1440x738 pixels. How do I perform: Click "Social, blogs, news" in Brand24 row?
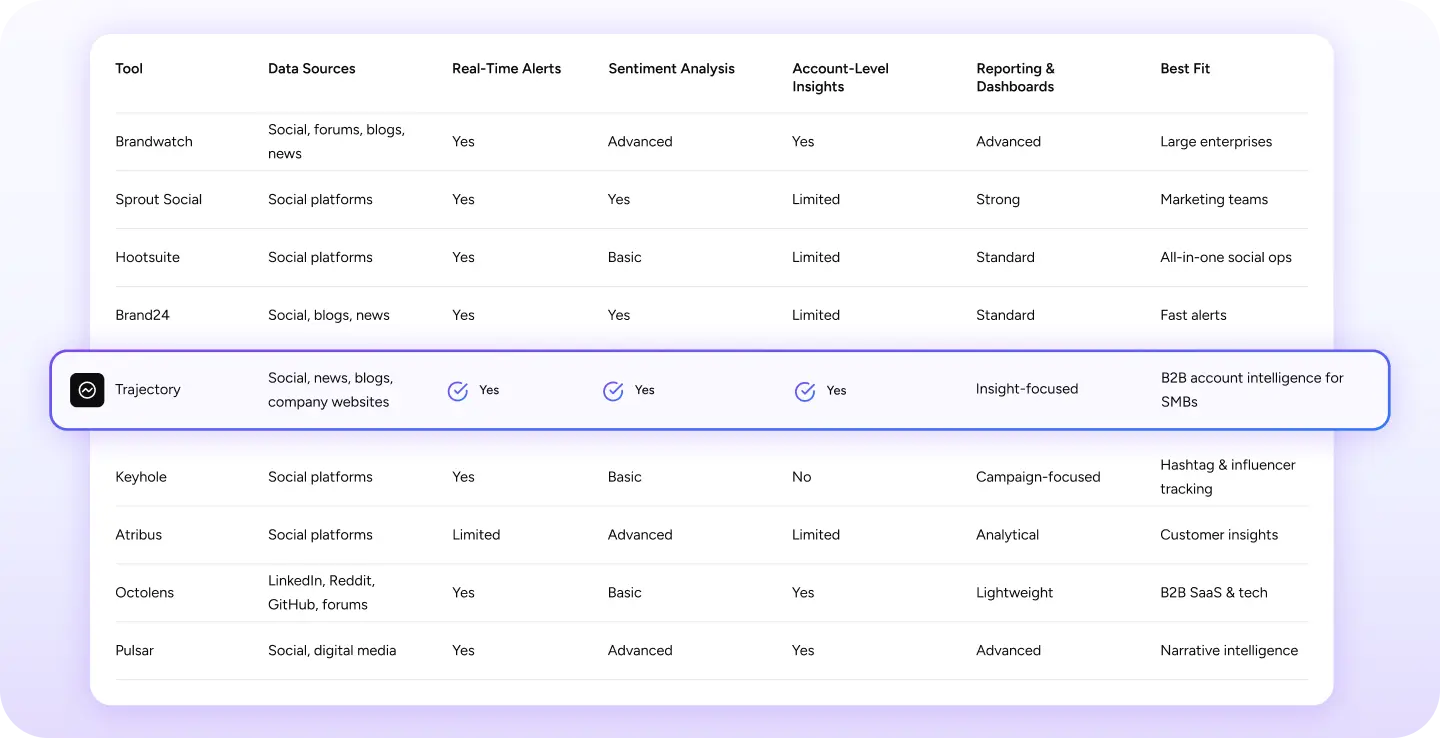(329, 316)
